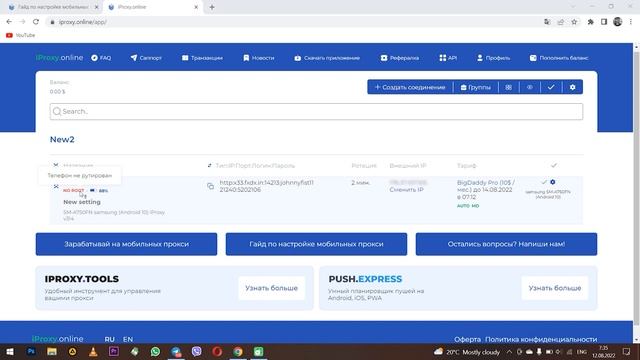The height and width of the screenshot is (360, 640).
Task: Click the New2 group heading
Action: pyautogui.click(x=62, y=140)
